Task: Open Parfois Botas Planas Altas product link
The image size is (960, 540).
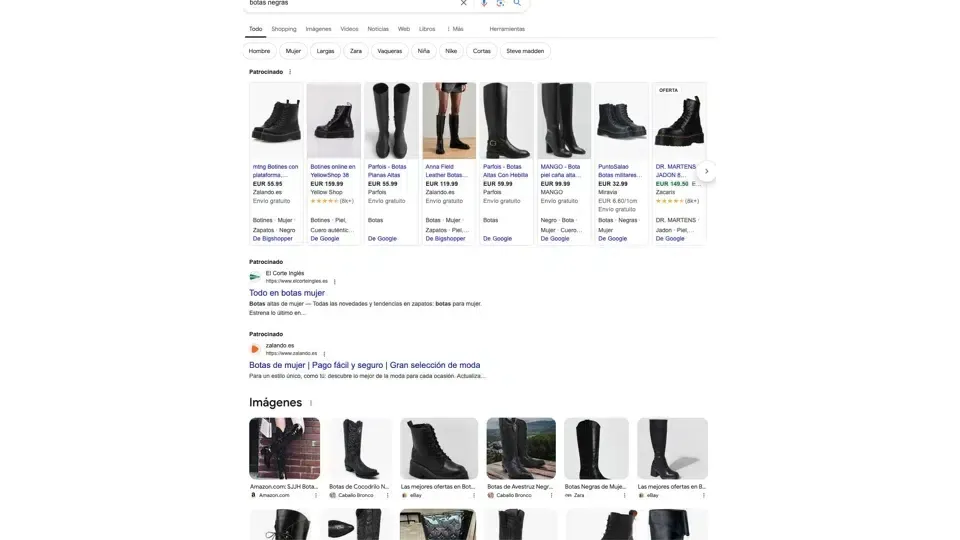Action: 387,171
